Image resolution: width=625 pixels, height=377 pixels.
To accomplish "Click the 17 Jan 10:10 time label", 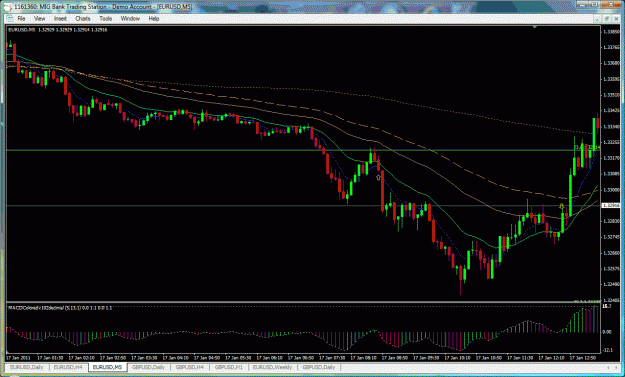I will click(x=457, y=358).
